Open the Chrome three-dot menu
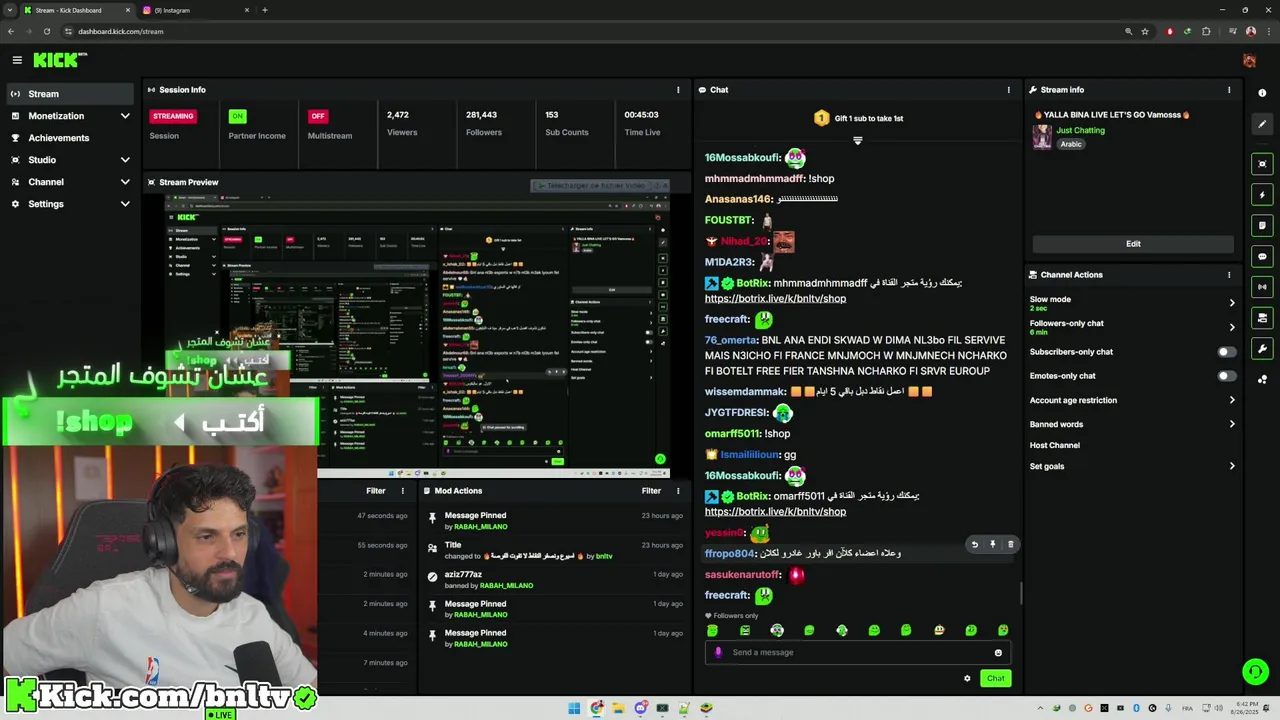Viewport: 1280px width, 720px height. coord(1268,31)
